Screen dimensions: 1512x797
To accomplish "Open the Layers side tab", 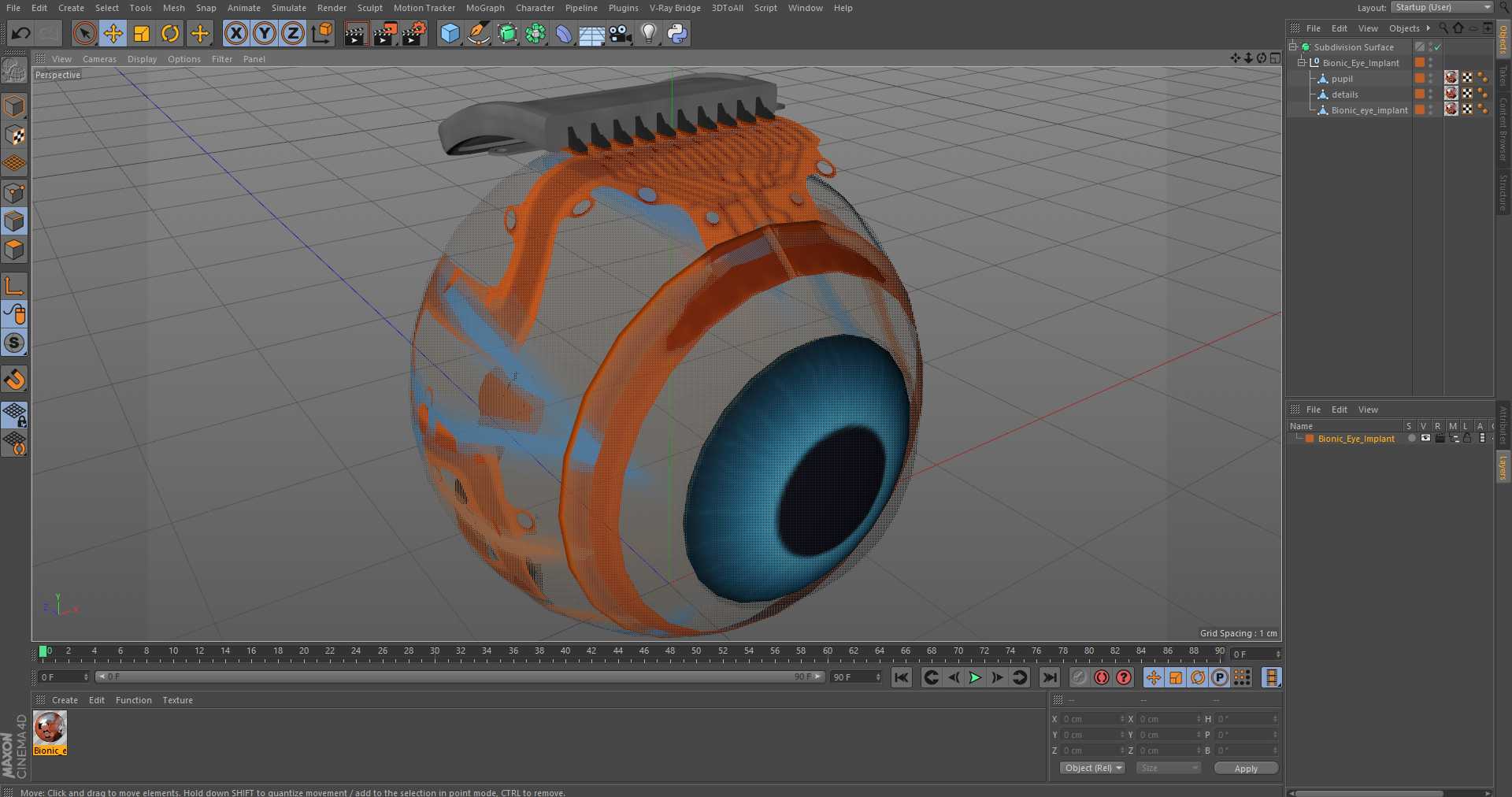I will 1503,468.
